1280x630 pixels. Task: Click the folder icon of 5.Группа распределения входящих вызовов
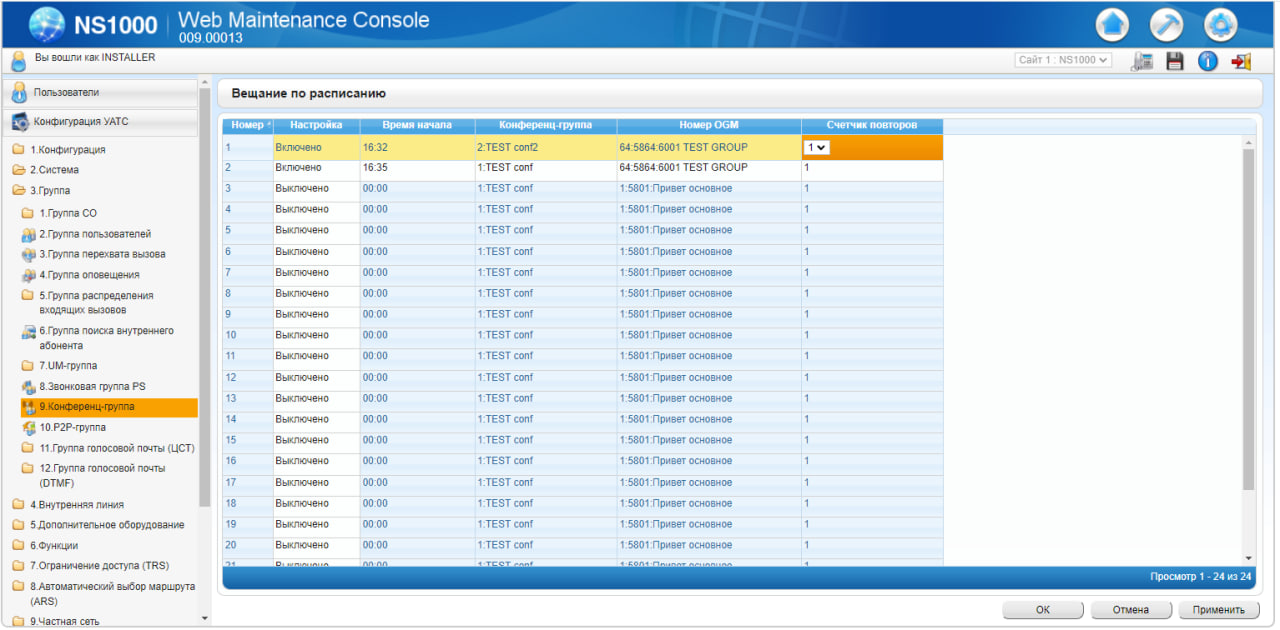click(x=28, y=296)
